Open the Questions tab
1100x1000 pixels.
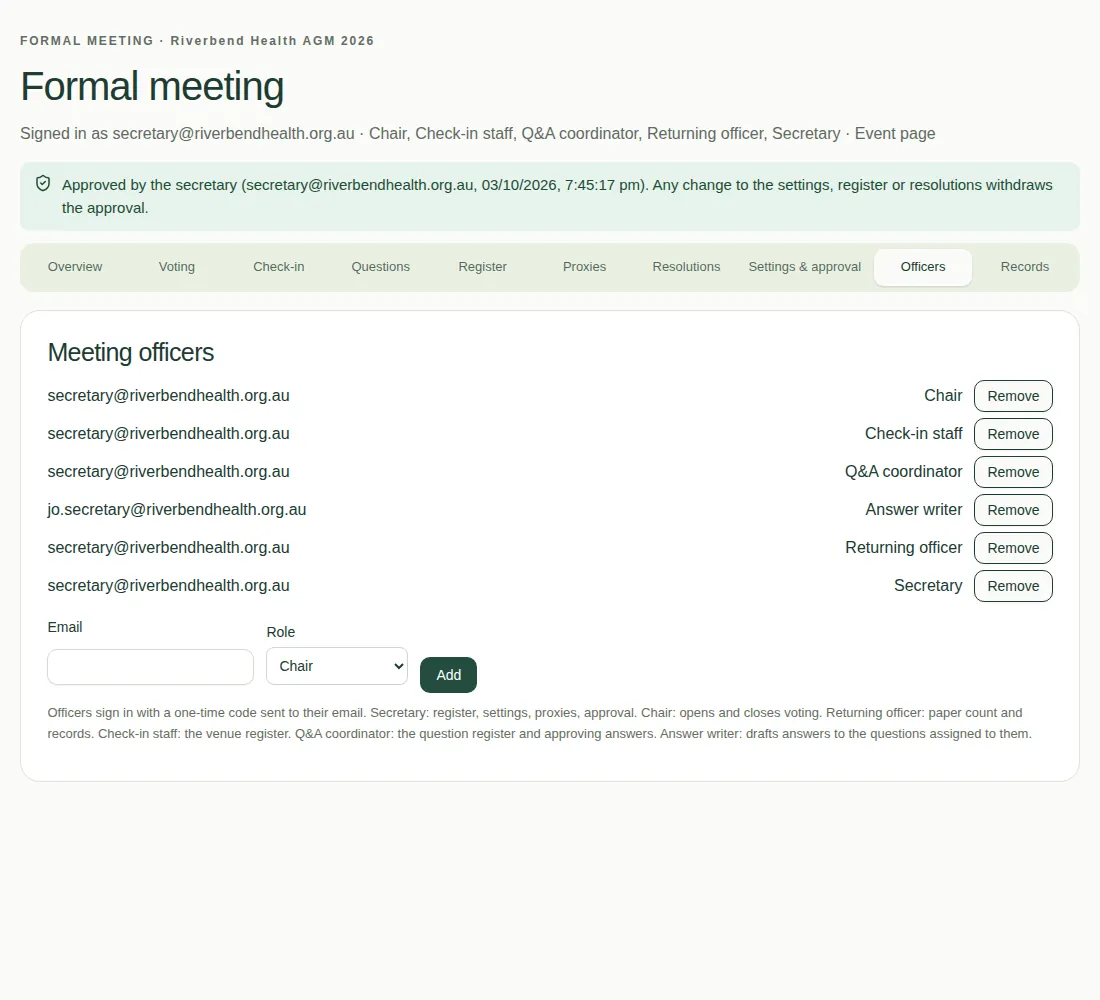click(x=380, y=267)
